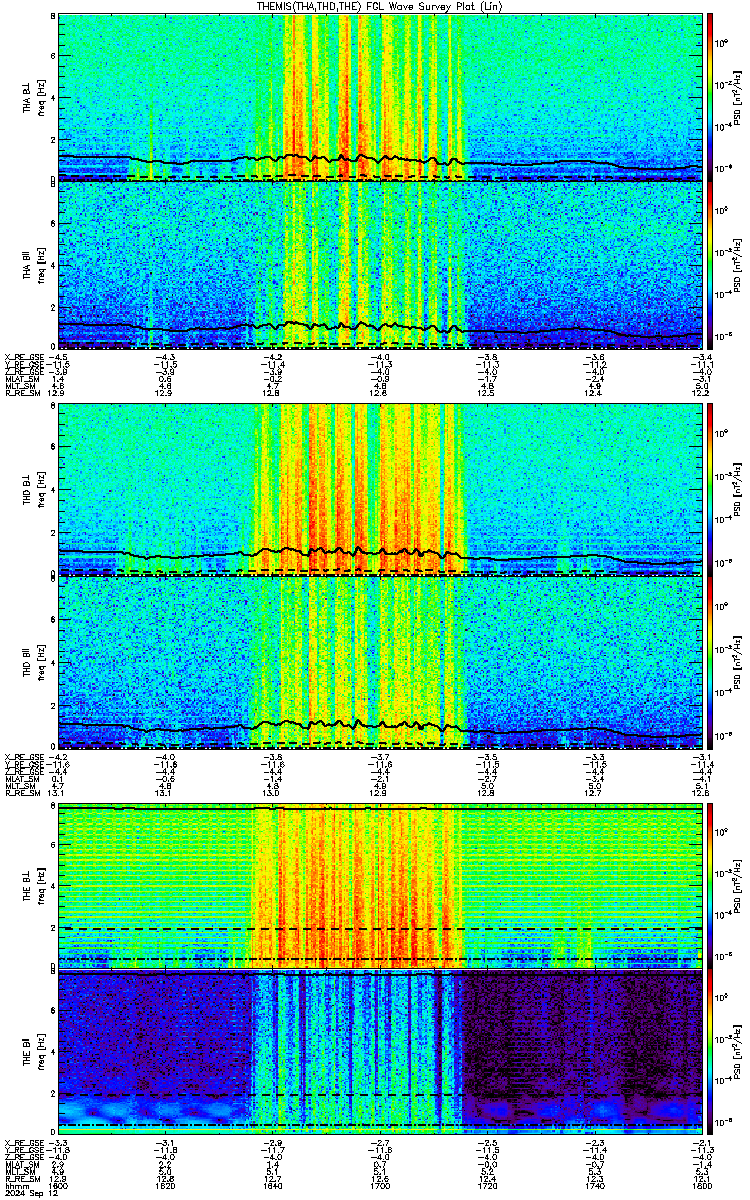Click the color bar beside THE B-perpendicular panel
The width and height of the screenshot is (750, 1200).
(x=710, y=885)
